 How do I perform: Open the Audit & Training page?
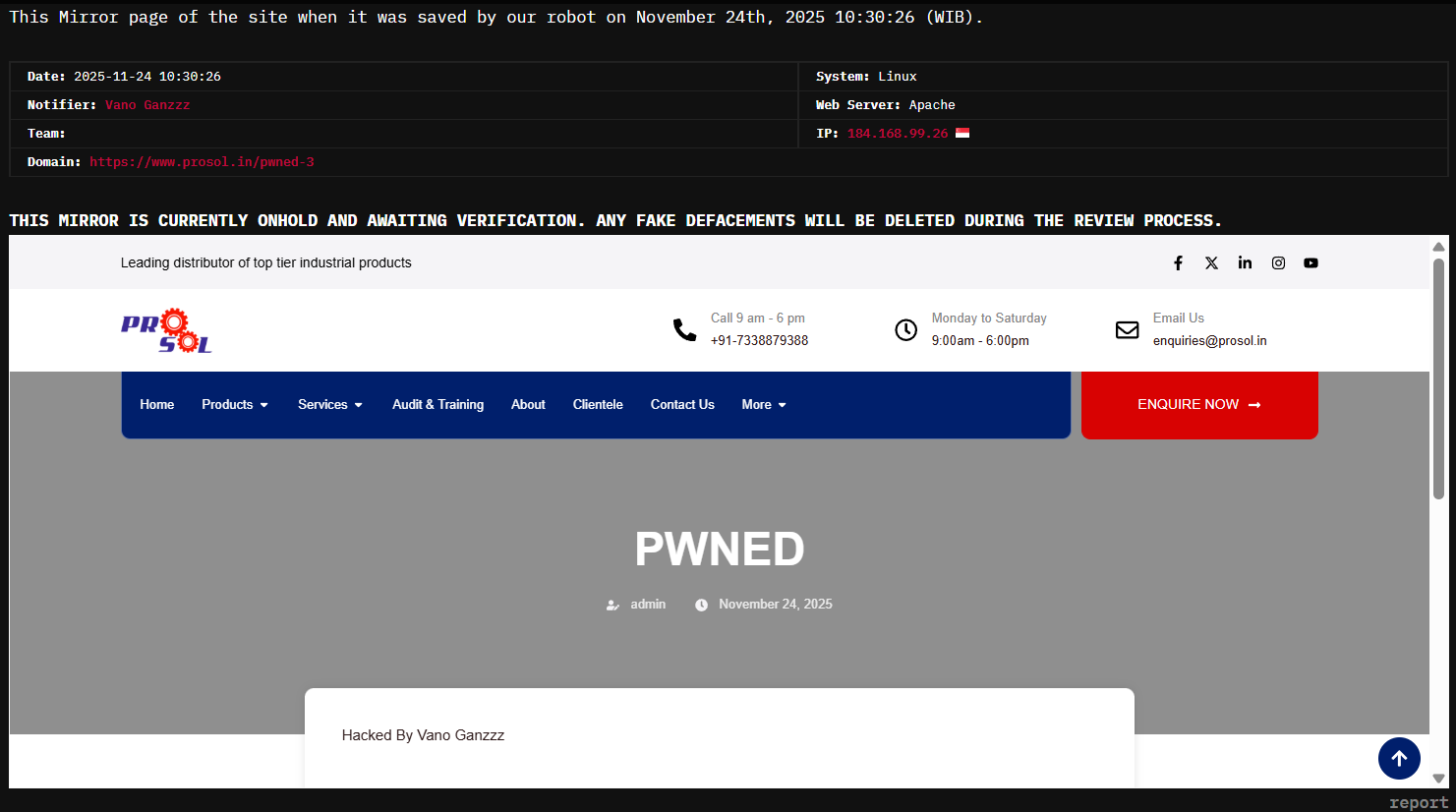(437, 405)
